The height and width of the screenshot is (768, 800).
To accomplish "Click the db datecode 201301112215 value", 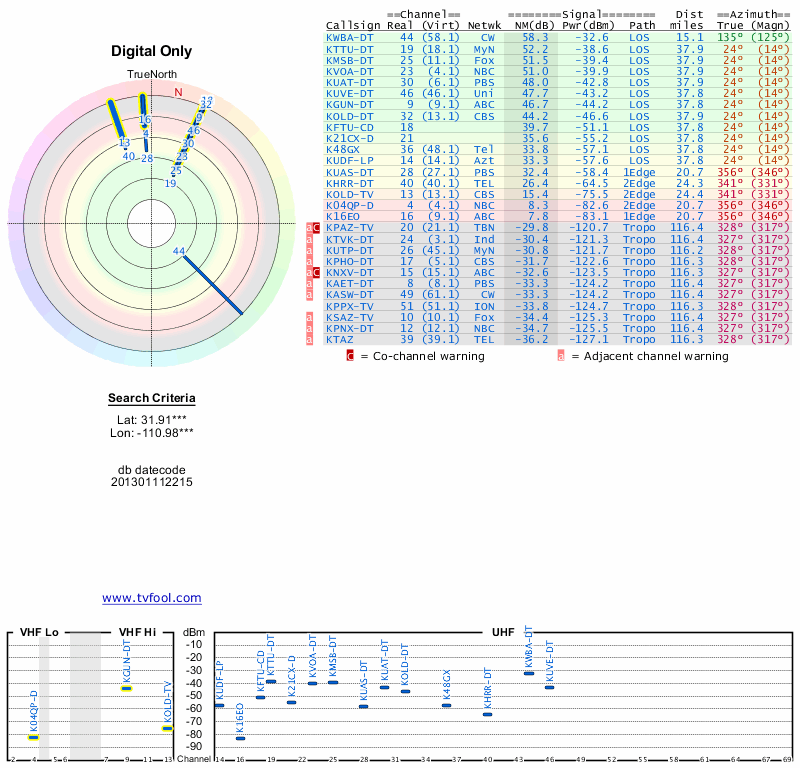I will tap(152, 482).
